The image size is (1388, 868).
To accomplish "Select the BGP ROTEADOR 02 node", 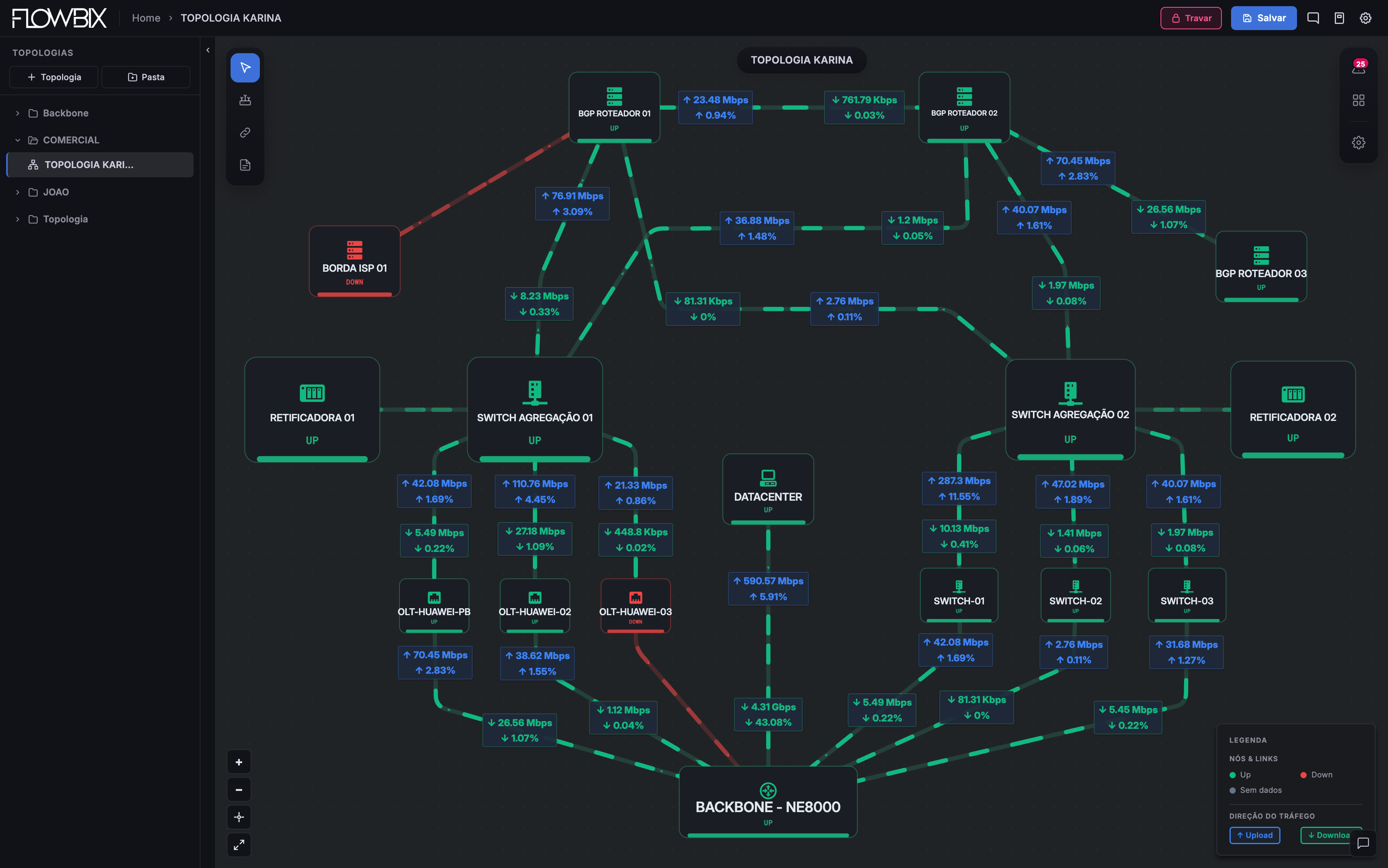I will tap(964, 108).
